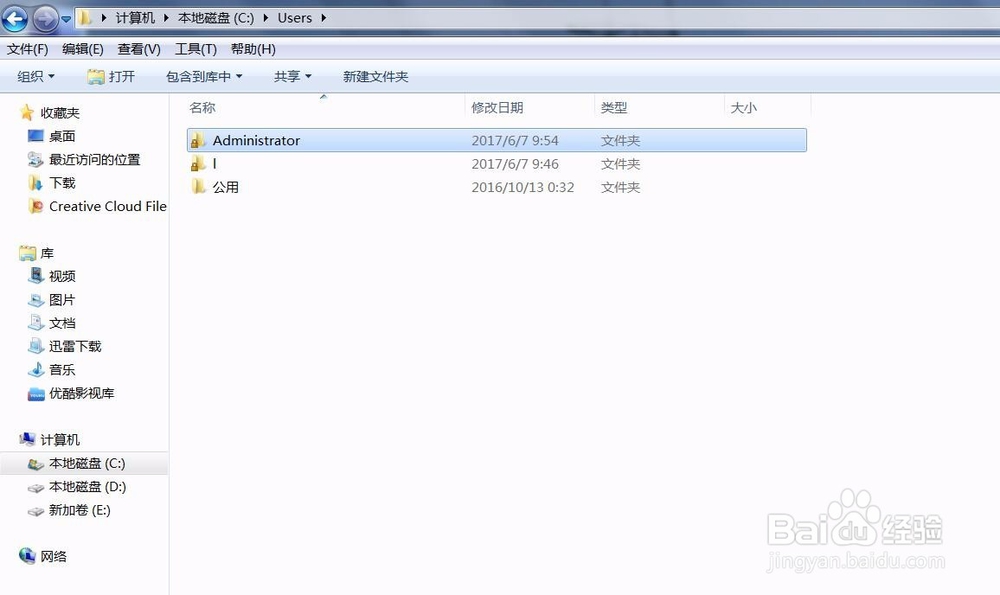Image resolution: width=1000 pixels, height=595 pixels.
Task: Open the 工具(T) menu
Action: coord(196,49)
